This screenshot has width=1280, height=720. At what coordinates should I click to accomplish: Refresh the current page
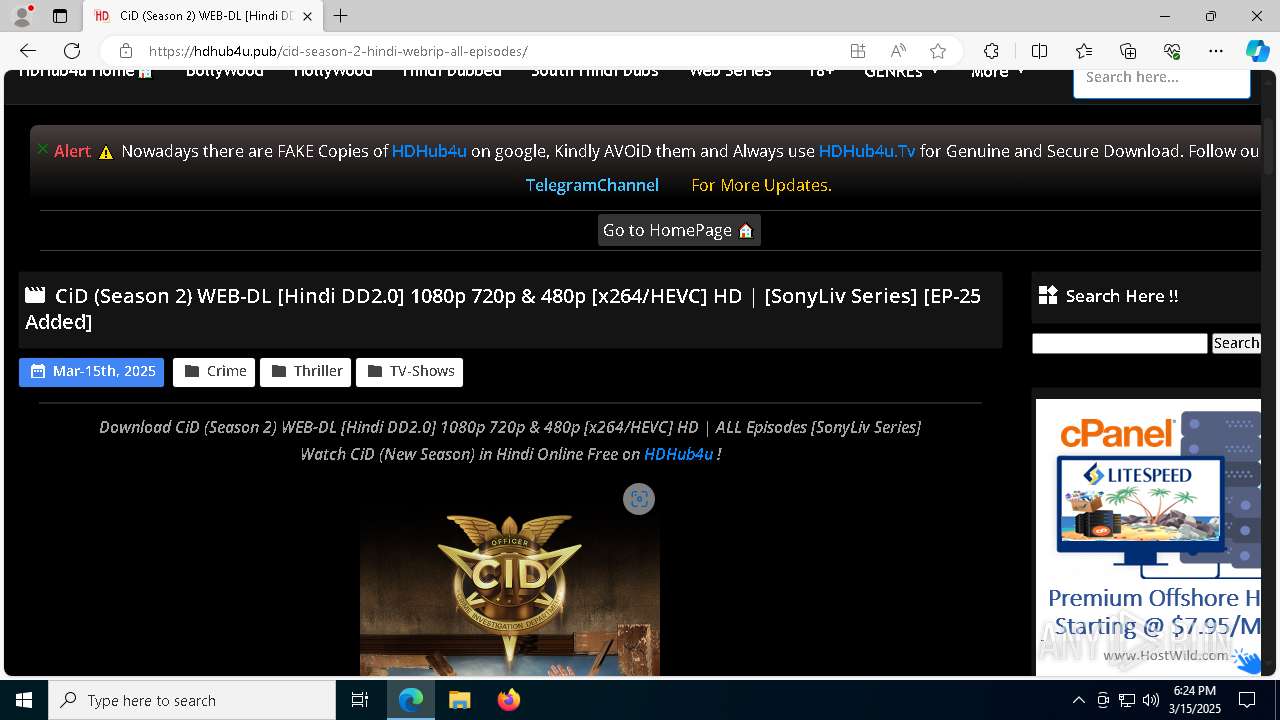coord(72,51)
